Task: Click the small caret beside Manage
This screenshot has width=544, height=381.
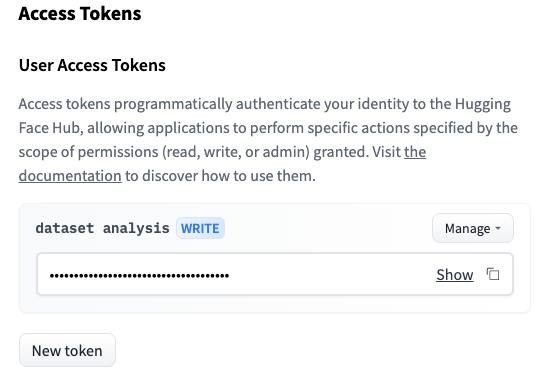Action: tap(498, 228)
